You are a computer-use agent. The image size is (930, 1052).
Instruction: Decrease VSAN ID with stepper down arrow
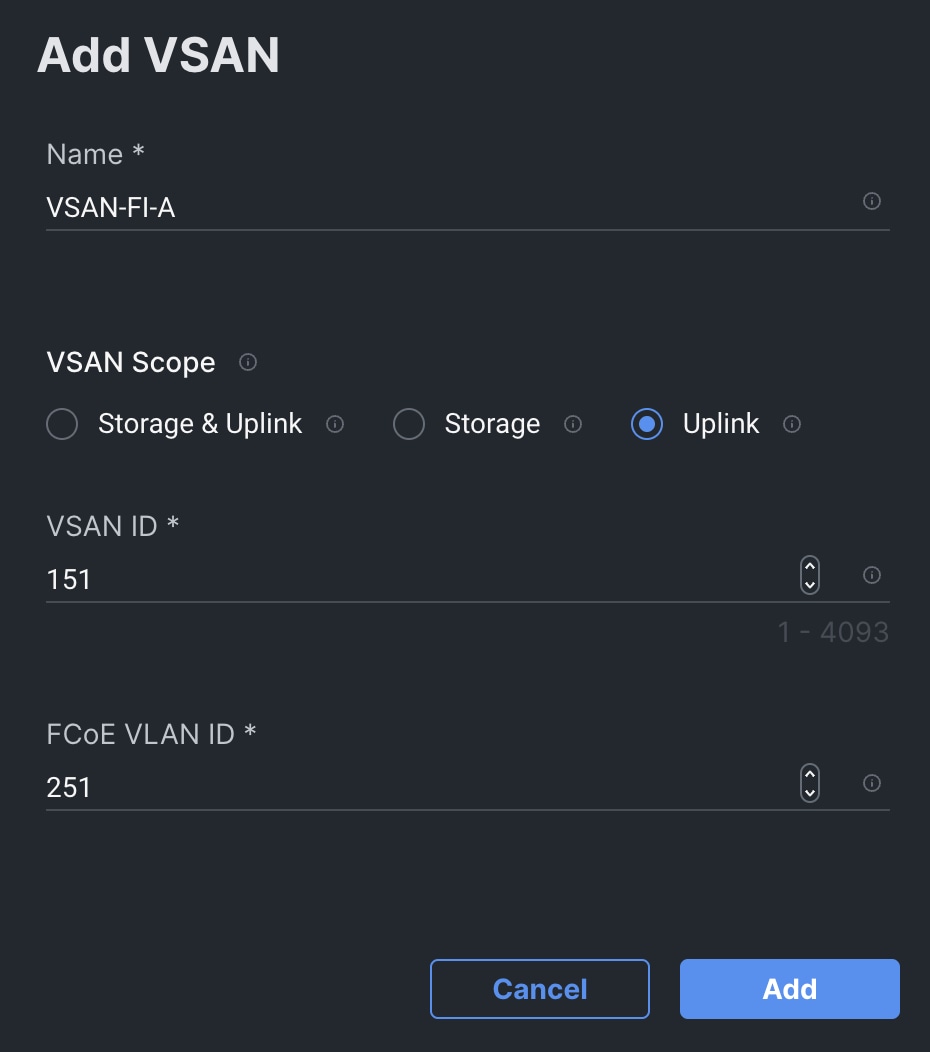coord(810,584)
